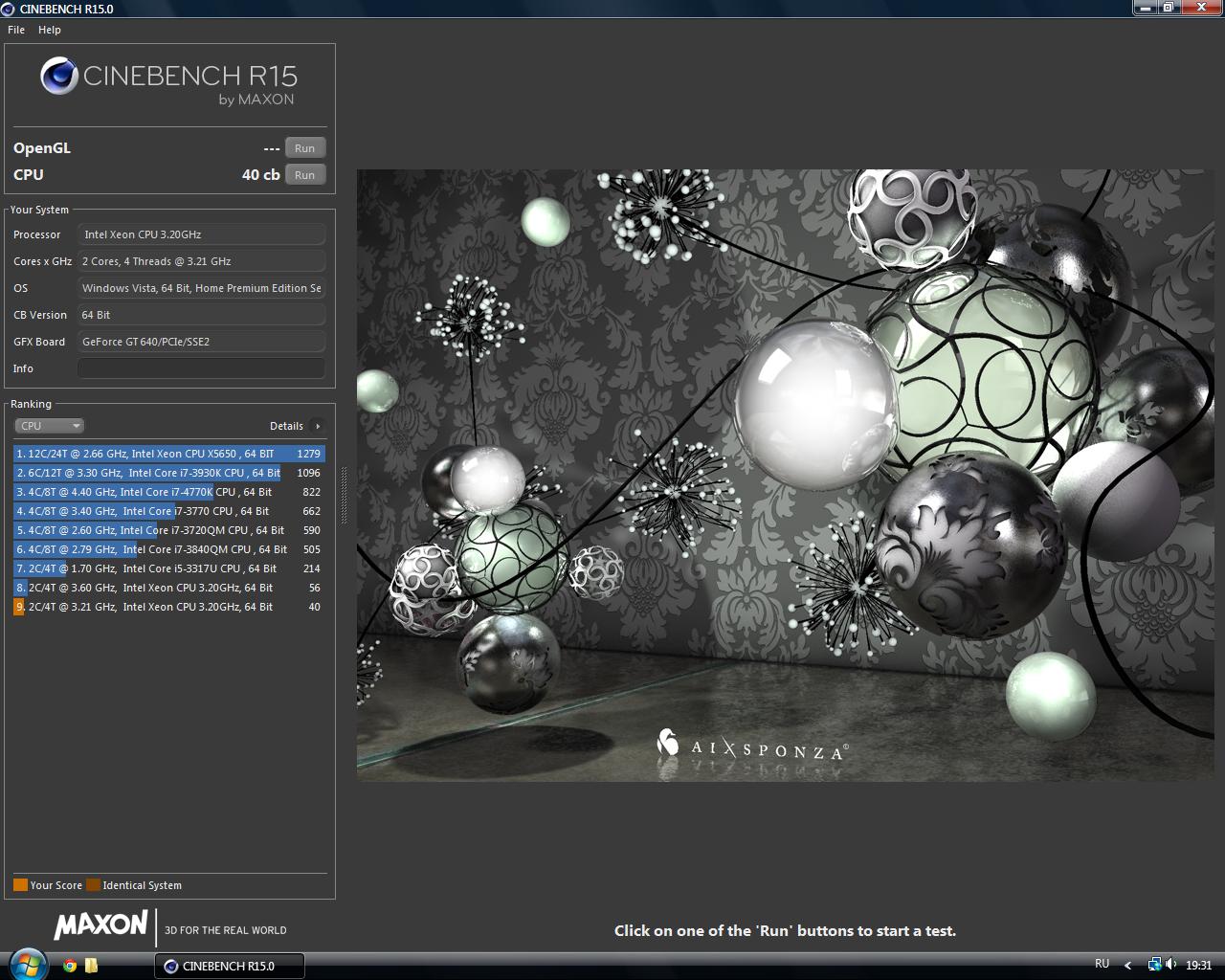1225x980 pixels.
Task: Show hidden tray icons with the arrow
Action: (1127, 966)
